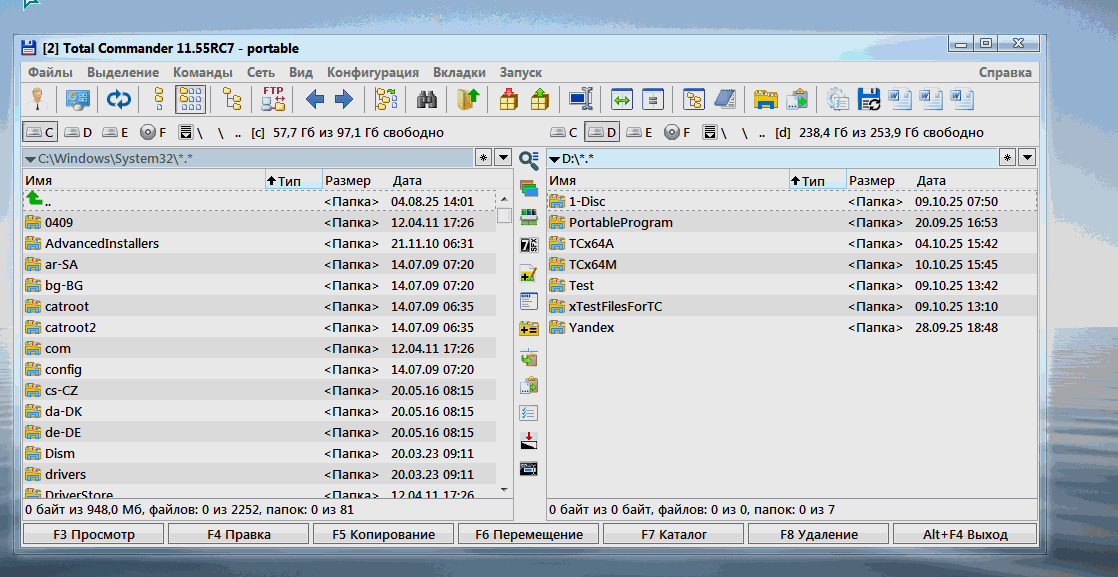Click the floppy disk with sync arrows icon
Image resolution: width=1118 pixels, height=577 pixels.
point(868,100)
